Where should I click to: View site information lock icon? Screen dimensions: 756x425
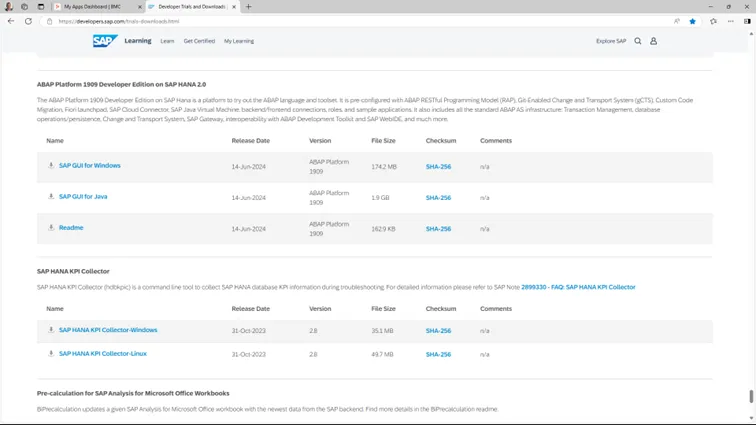point(49,21)
